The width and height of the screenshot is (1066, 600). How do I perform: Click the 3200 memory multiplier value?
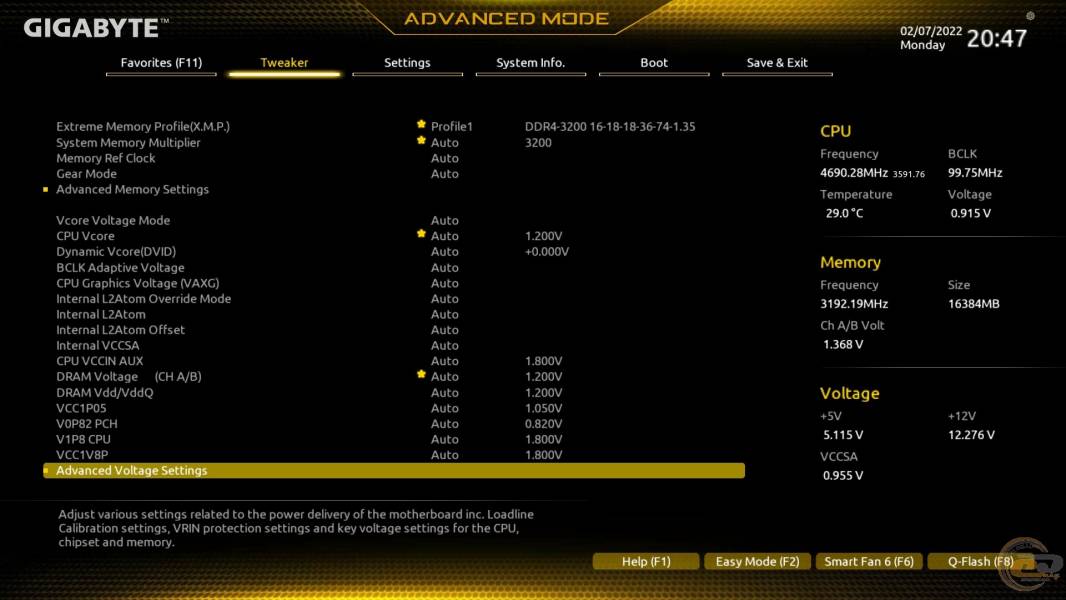[538, 143]
